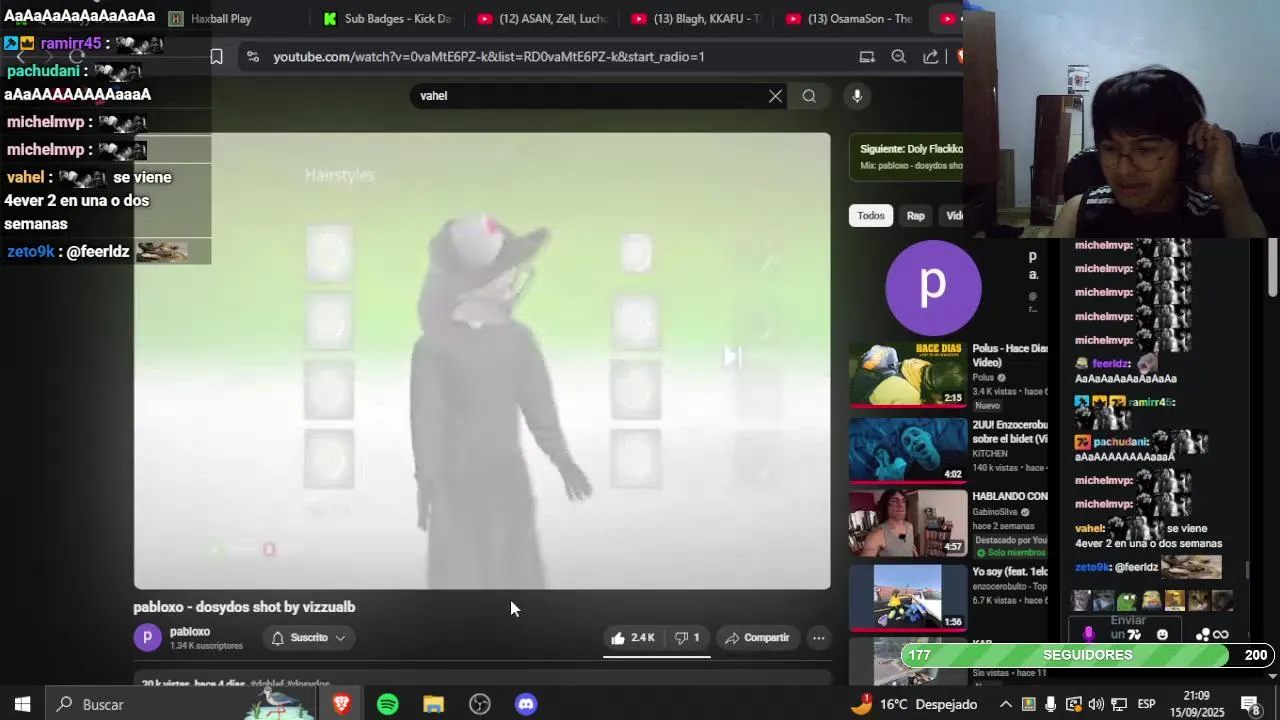Viewport: 1280px width, 720px height.
Task: Expand hidden system tray icons chevron
Action: [1005, 704]
